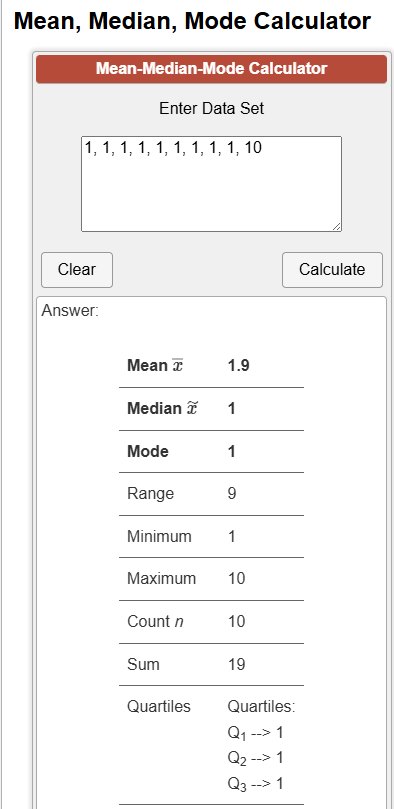Click the Mode result row
394x809 pixels.
211,451
